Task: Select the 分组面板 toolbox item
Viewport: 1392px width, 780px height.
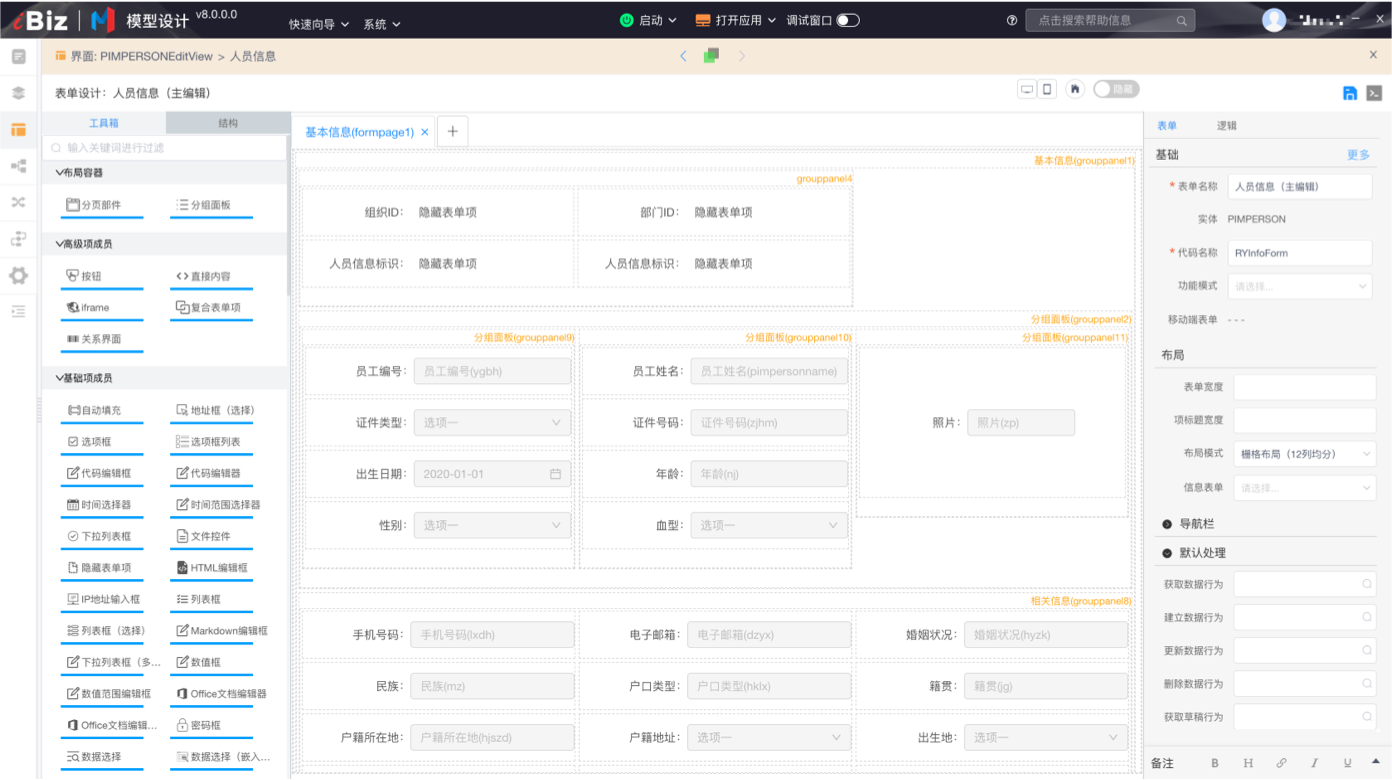Action: click(211, 205)
